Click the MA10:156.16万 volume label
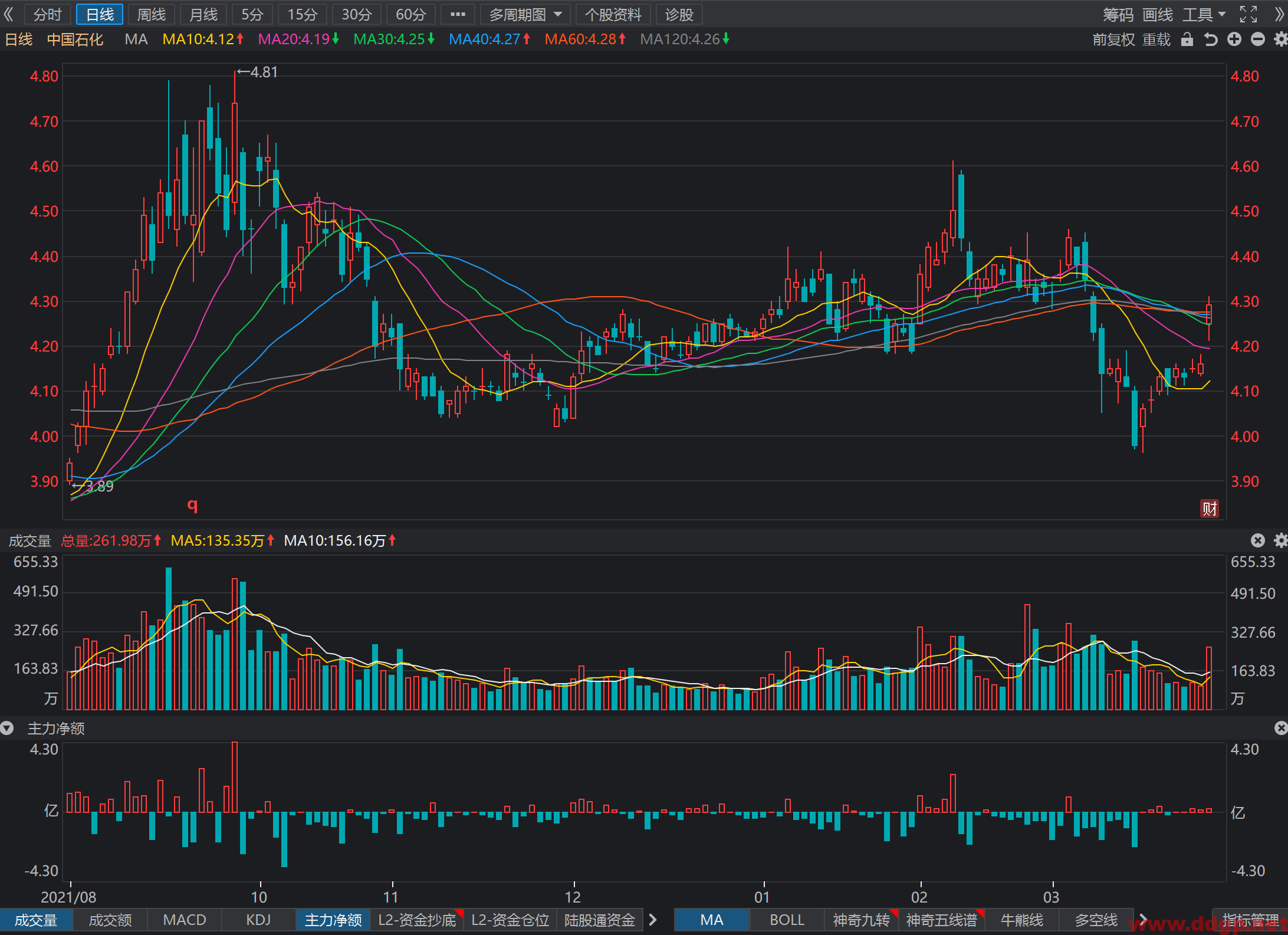Viewport: 1288px width, 935px height. pyautogui.click(x=340, y=540)
